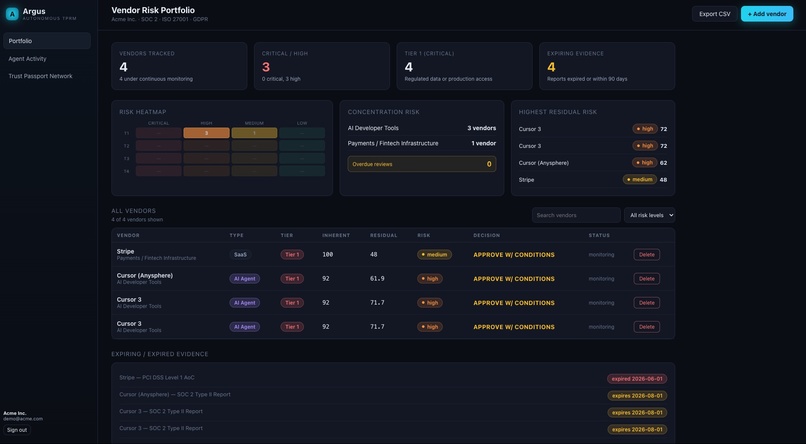Click the Decision column header

pyautogui.click(x=486, y=235)
